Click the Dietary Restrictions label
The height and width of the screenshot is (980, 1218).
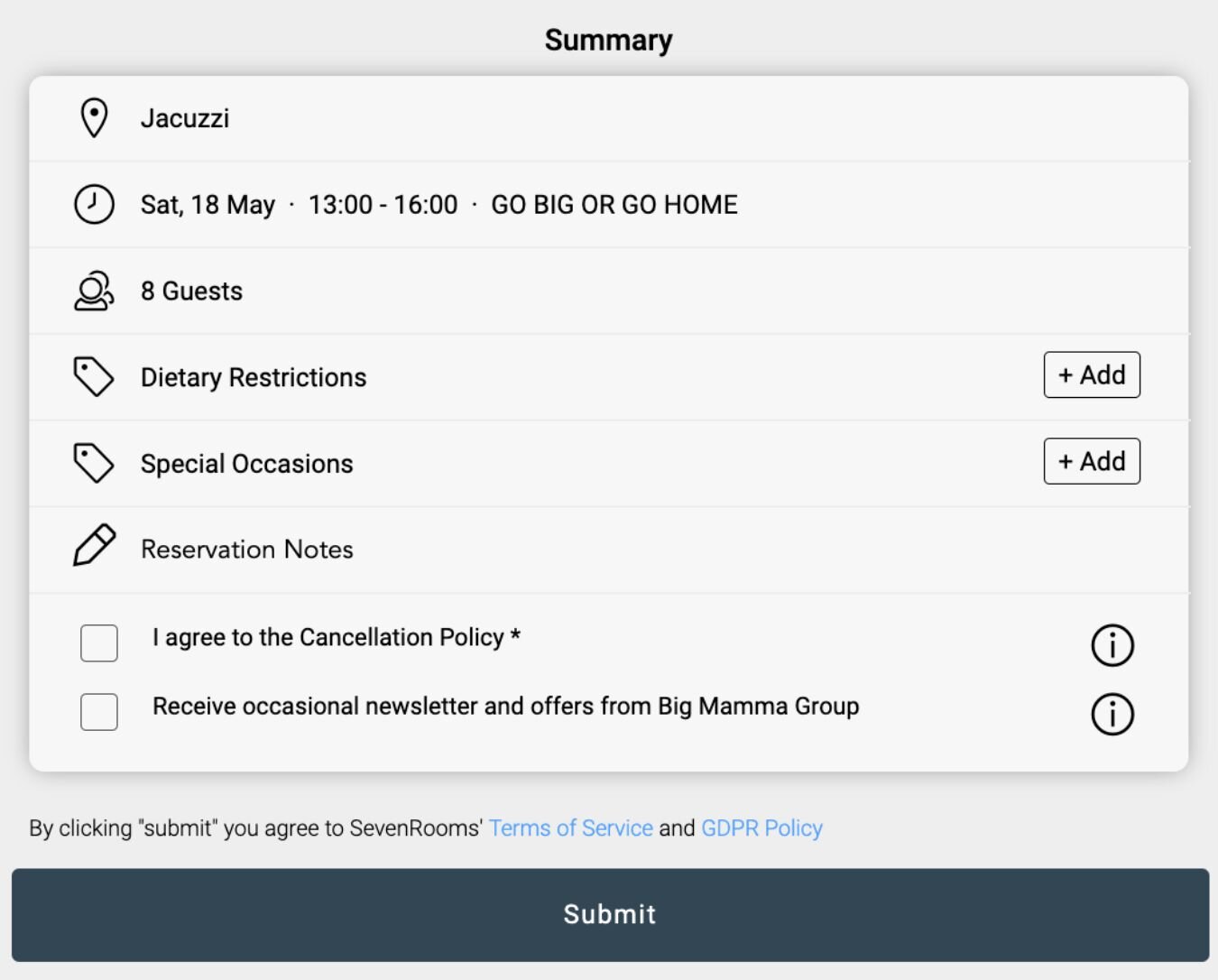pos(254,377)
